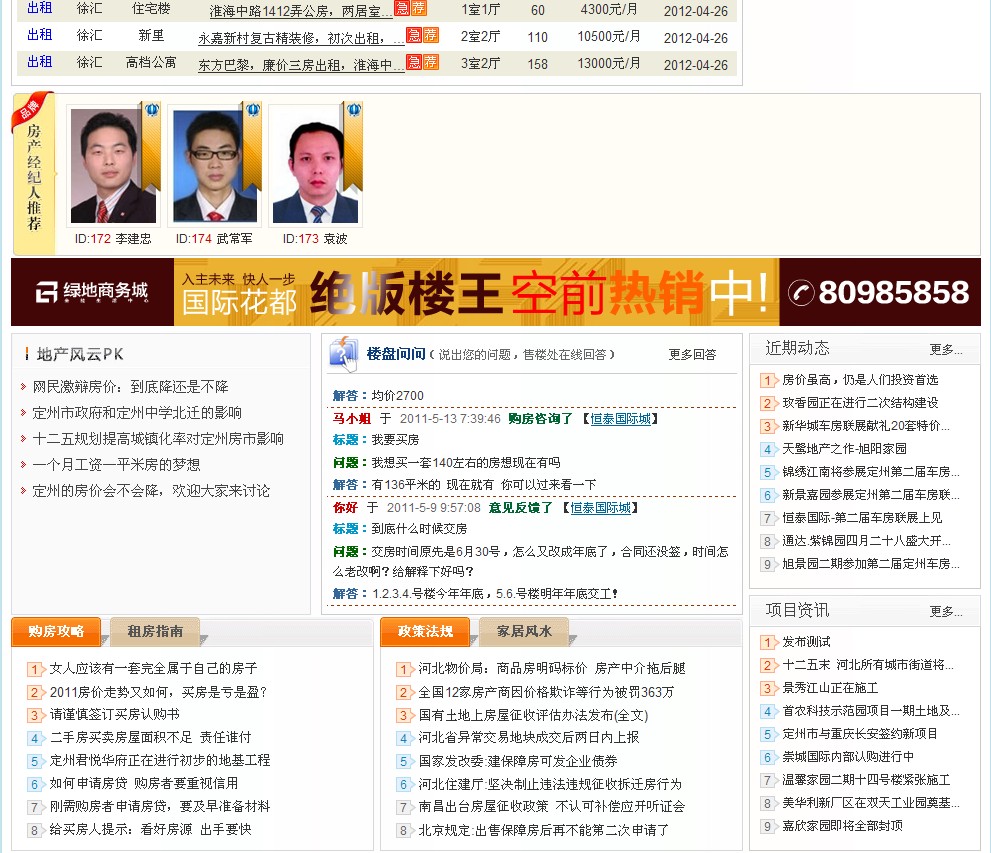Open 新华城车房联展献礼20套特价
The width and height of the screenshot is (991, 853).
pos(866,426)
